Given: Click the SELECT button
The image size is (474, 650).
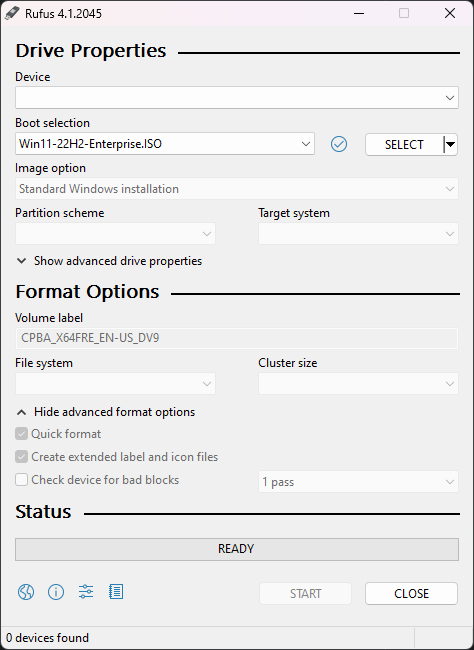Looking at the screenshot, I should [404, 145].
